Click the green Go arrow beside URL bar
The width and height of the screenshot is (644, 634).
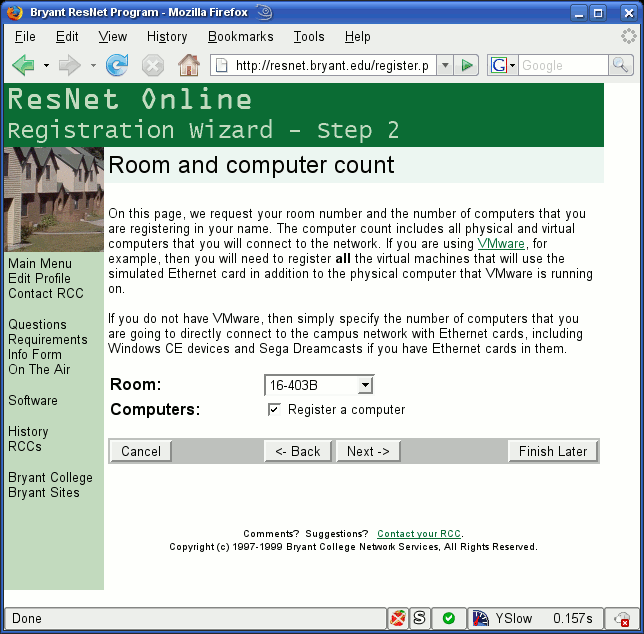[467, 65]
